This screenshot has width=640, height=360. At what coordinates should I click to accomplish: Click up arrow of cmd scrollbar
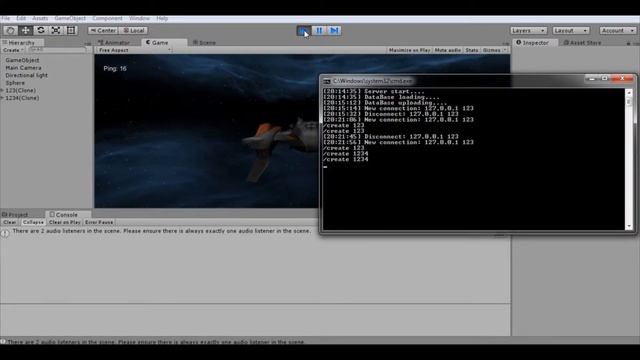pos(629,93)
